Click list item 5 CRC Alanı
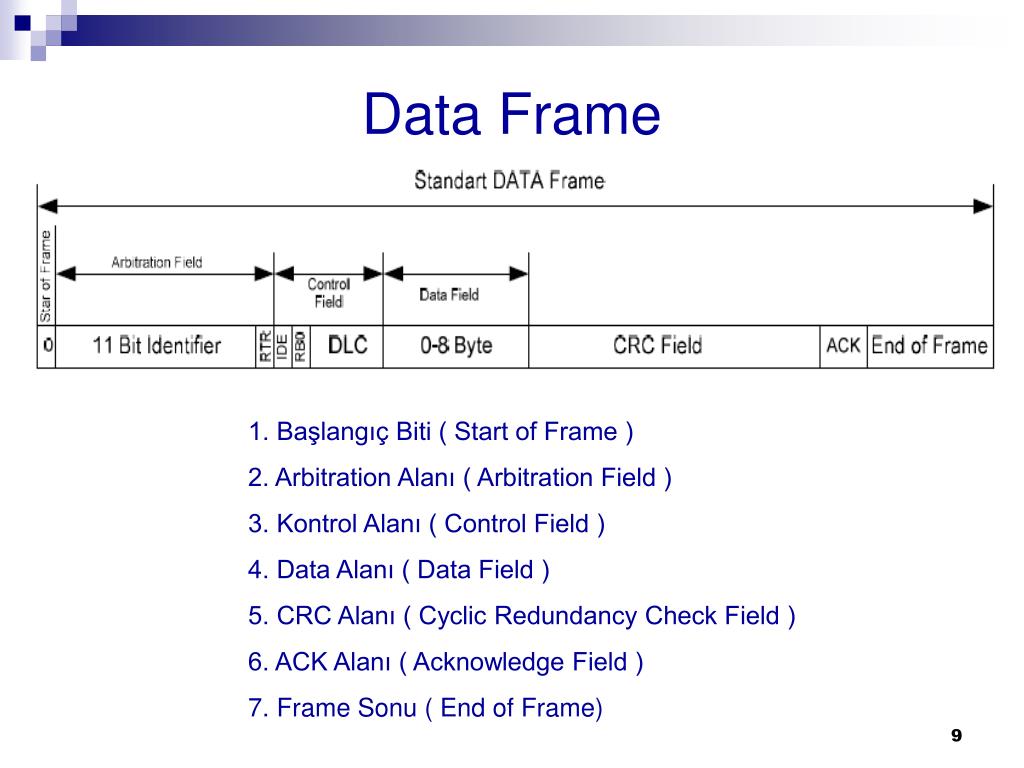Viewport: 1024px width, 768px height. (x=522, y=616)
